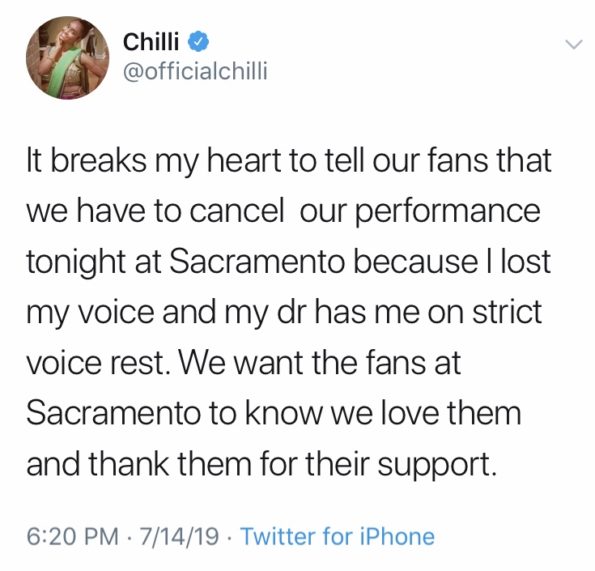Image resolution: width=595 pixels, height=571 pixels.
Task: Click the word "cancel" in the tweet
Action: pyautogui.click(x=236, y=211)
